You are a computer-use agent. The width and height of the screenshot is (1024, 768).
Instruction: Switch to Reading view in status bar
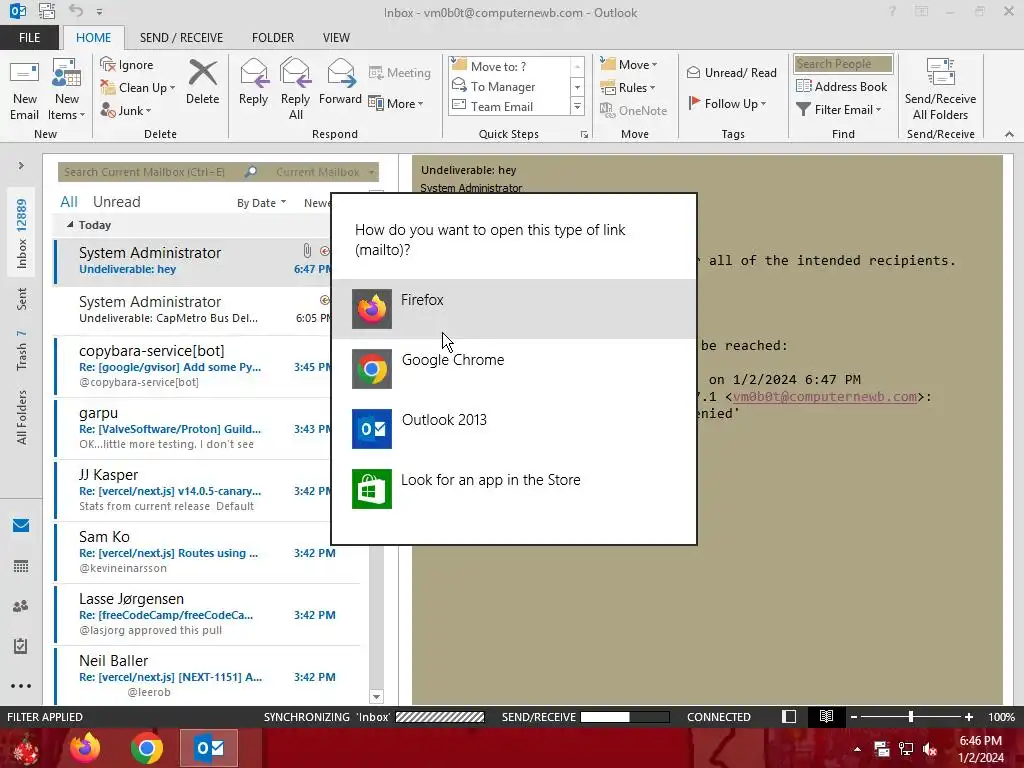click(826, 717)
